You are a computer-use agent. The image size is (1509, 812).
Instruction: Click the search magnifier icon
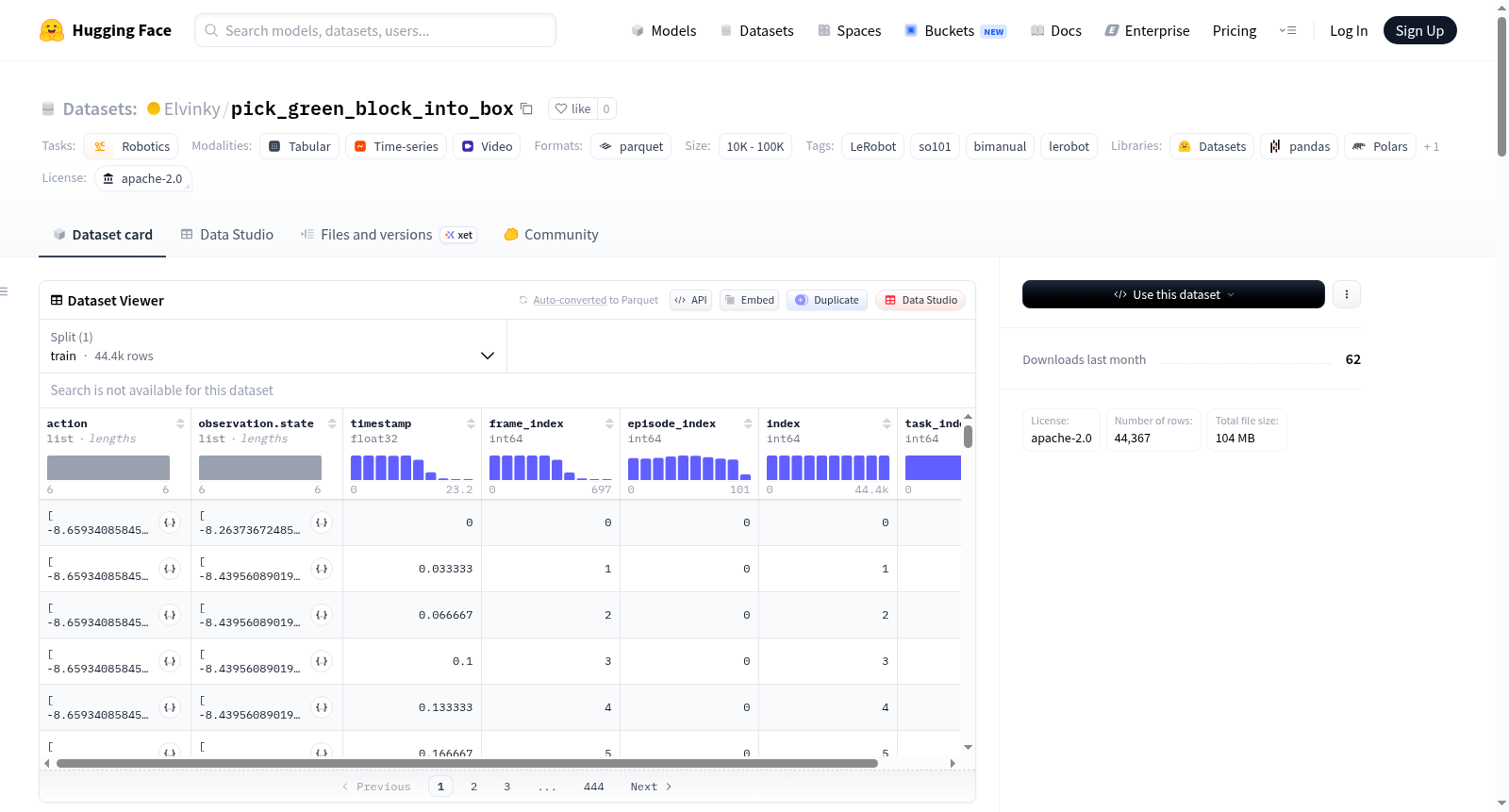(211, 30)
